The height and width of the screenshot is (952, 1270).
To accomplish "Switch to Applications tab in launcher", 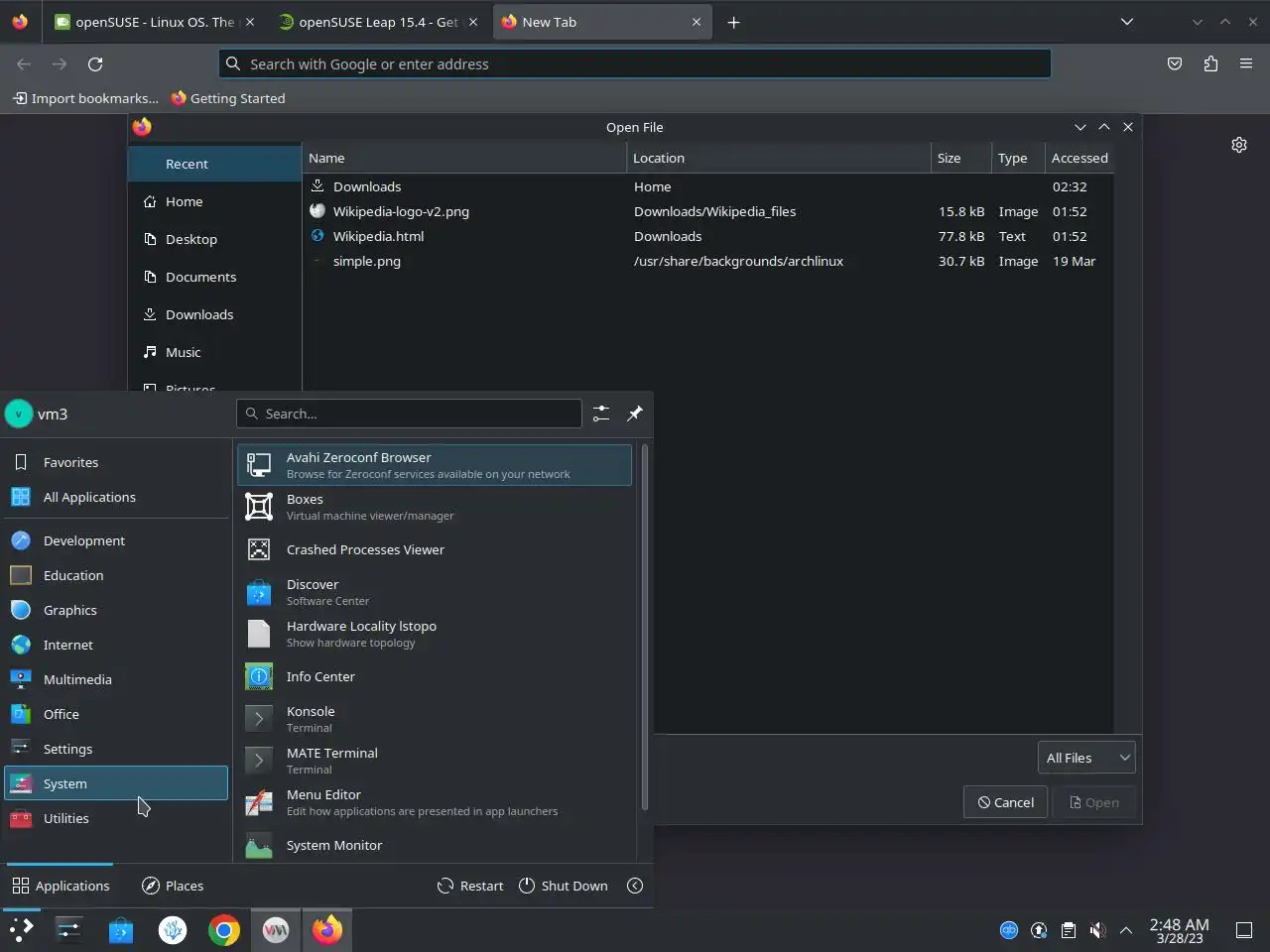I will click(x=61, y=886).
